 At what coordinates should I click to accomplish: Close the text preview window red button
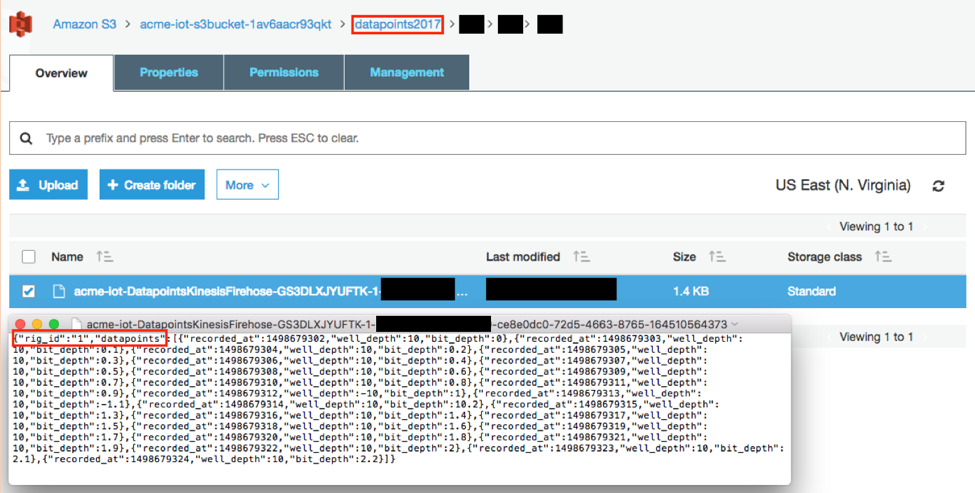(21, 325)
